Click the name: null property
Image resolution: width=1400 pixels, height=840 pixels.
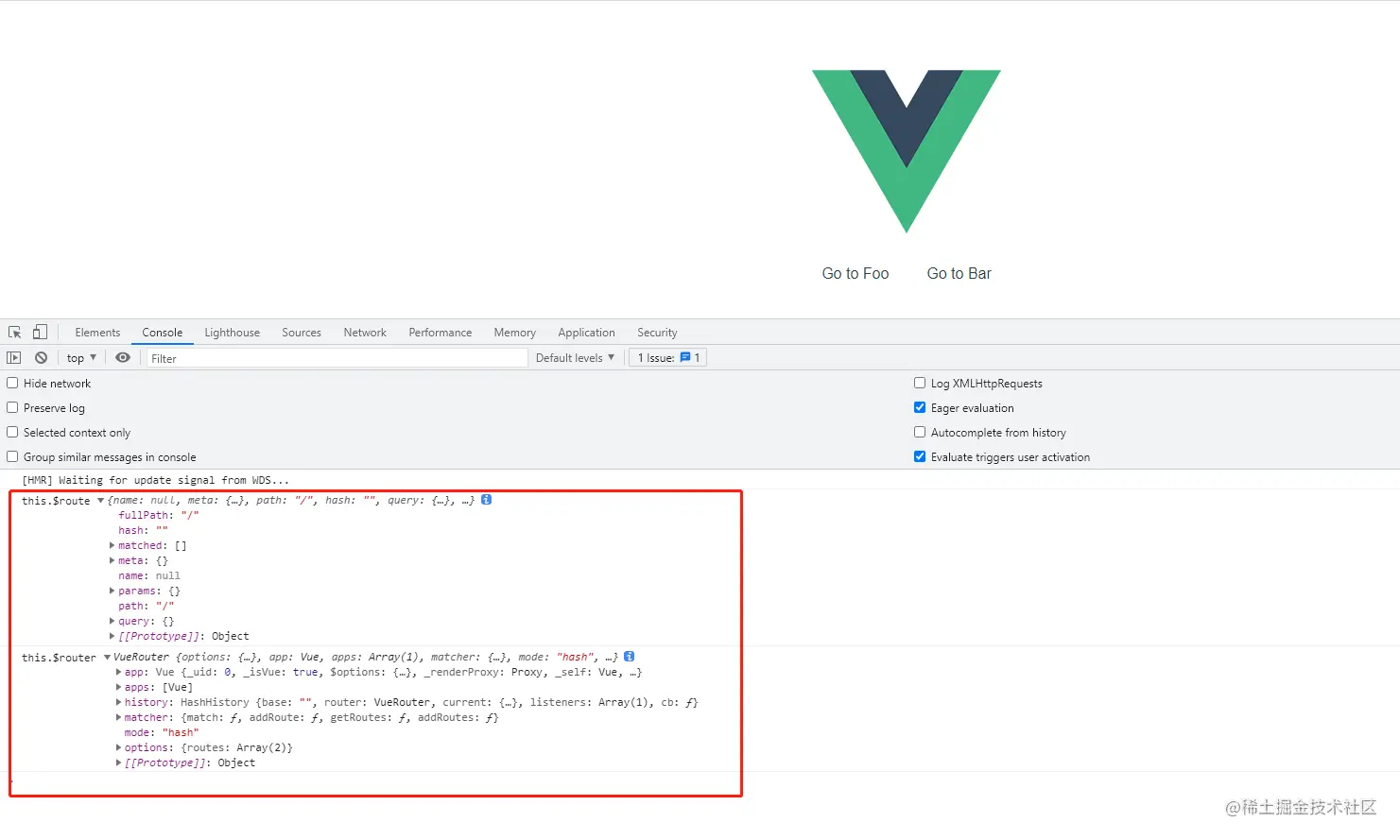pyautogui.click(x=149, y=575)
